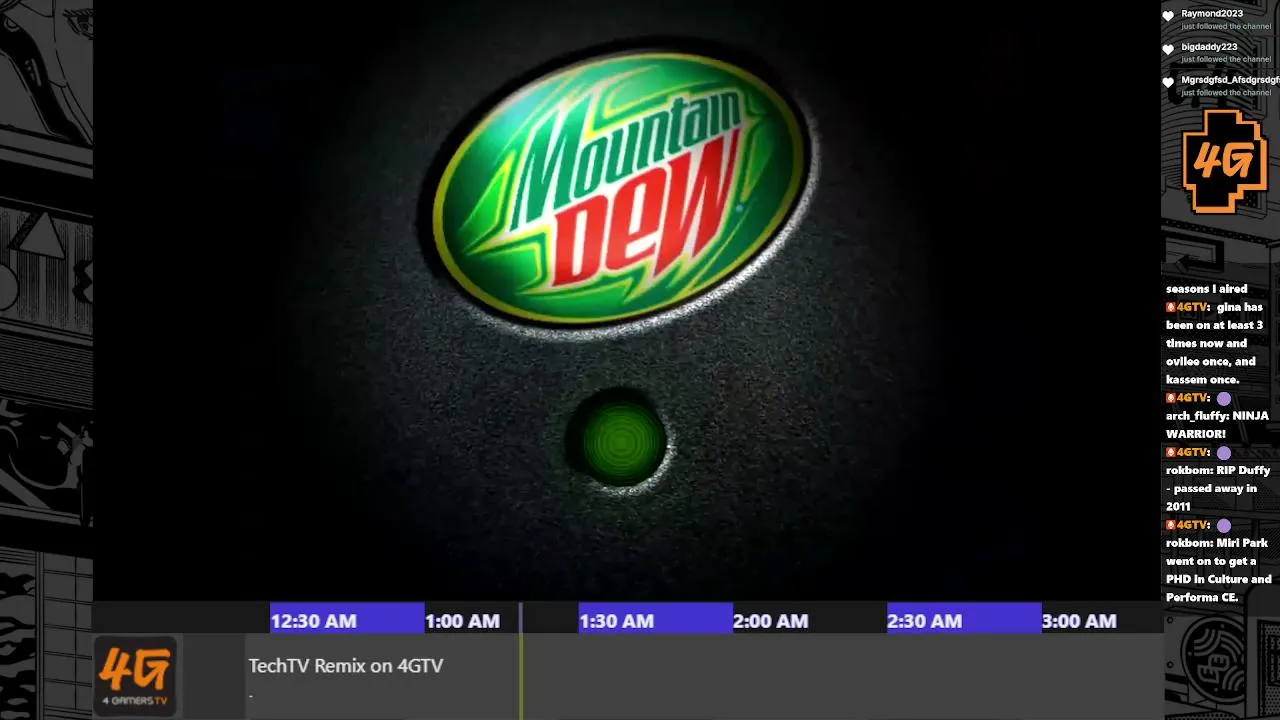Select the 3:00 AM time slot
This screenshot has height=720, width=1280.
pos(1101,620)
